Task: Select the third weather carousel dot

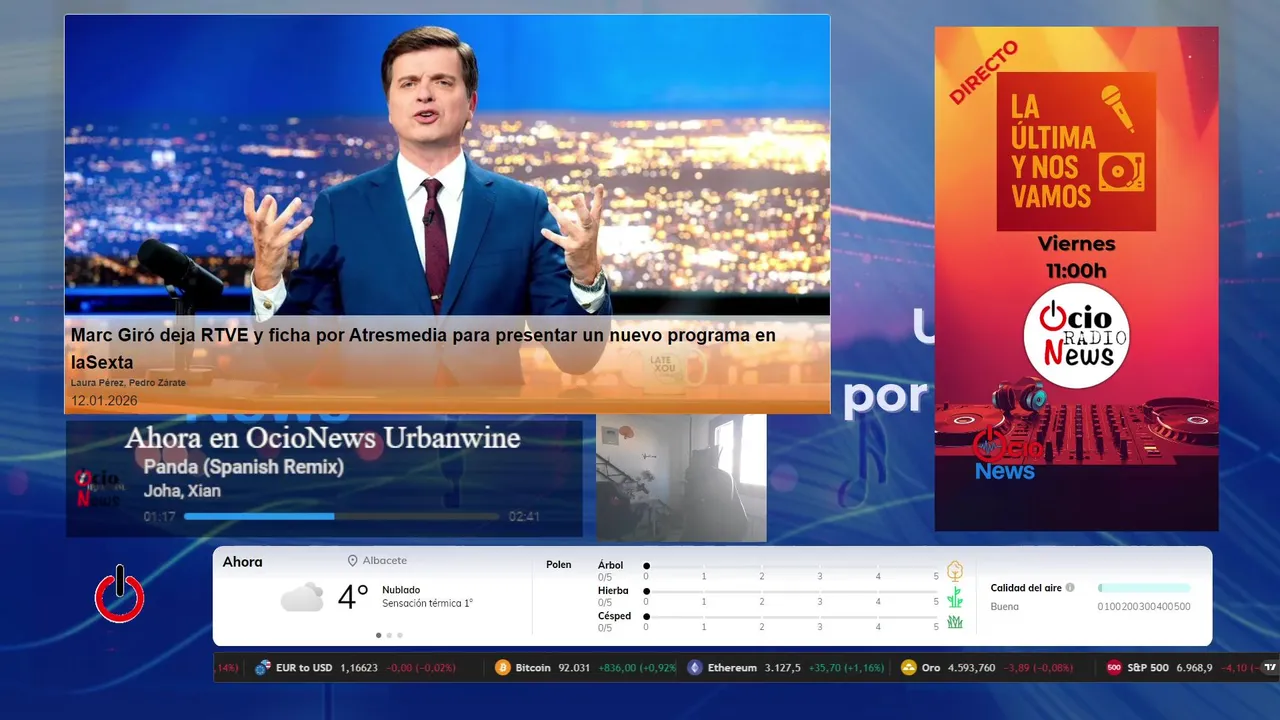Action: point(400,635)
